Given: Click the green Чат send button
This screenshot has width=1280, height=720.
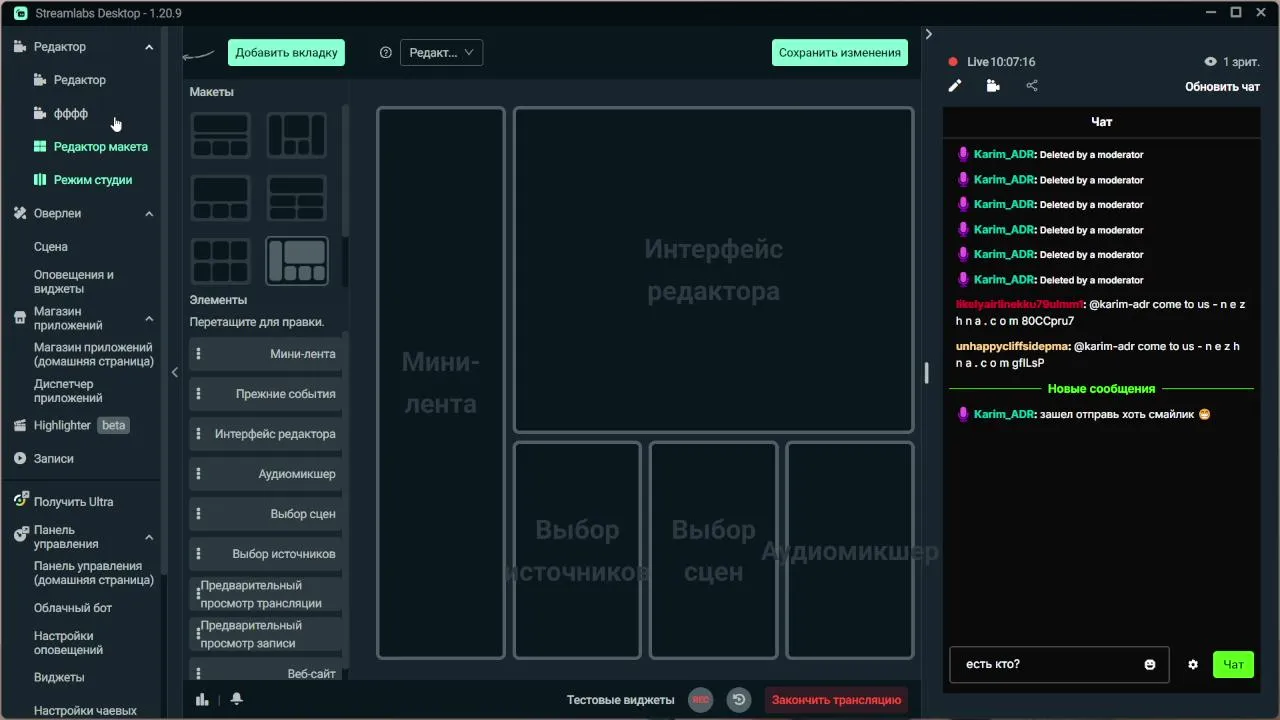Looking at the screenshot, I should point(1233,665).
